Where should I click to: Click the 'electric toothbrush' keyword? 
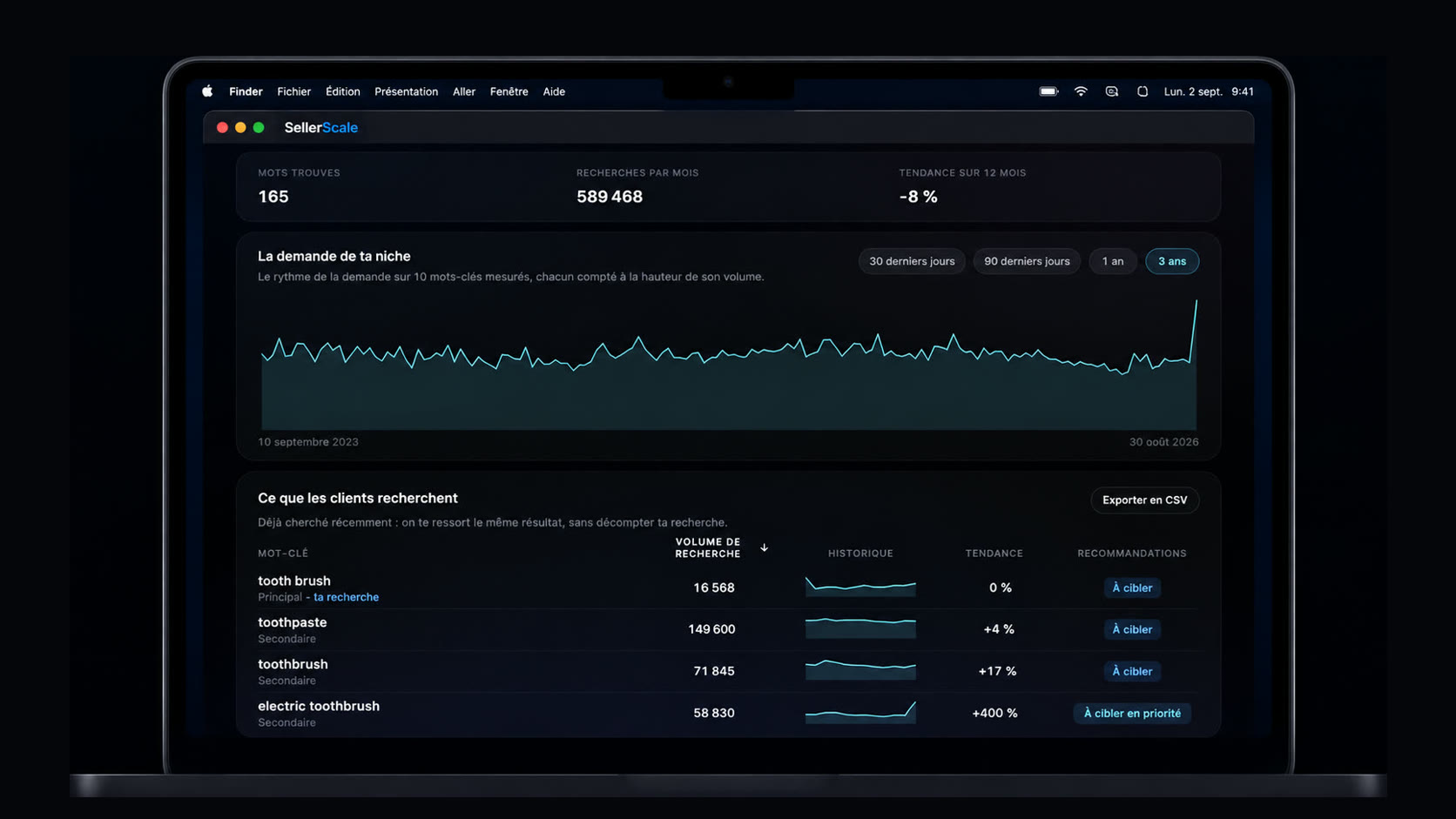coord(319,706)
